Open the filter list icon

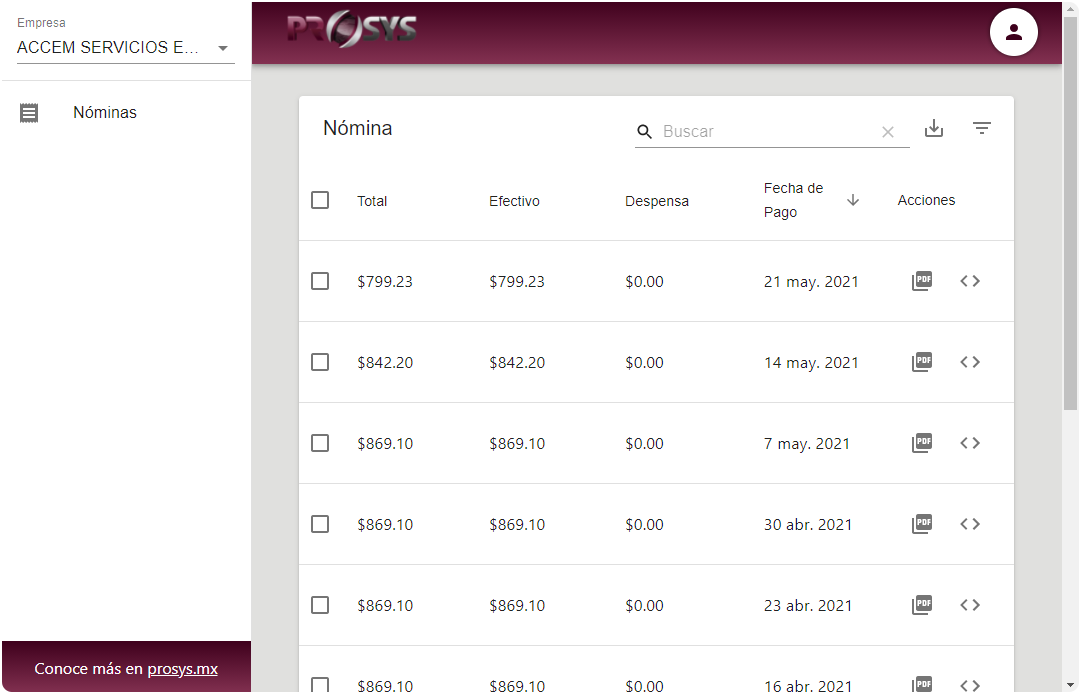[x=982, y=129]
